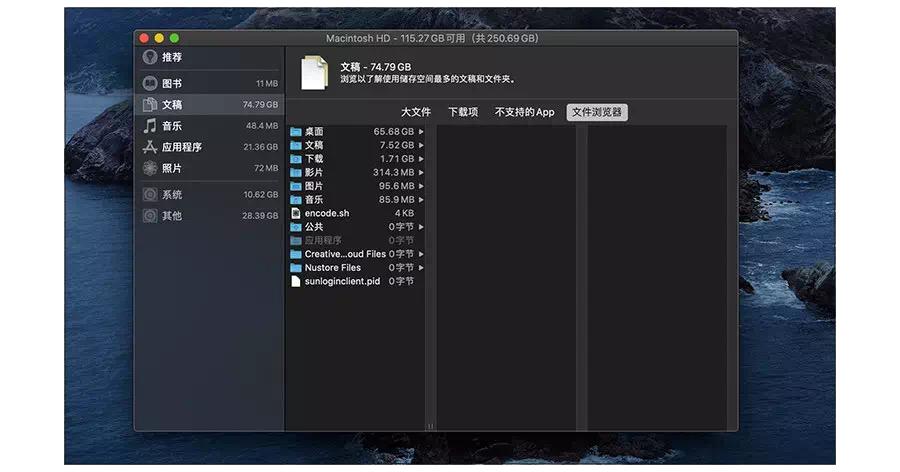Click the 其他 gear icon
This screenshot has width=900, height=472.
click(x=150, y=216)
